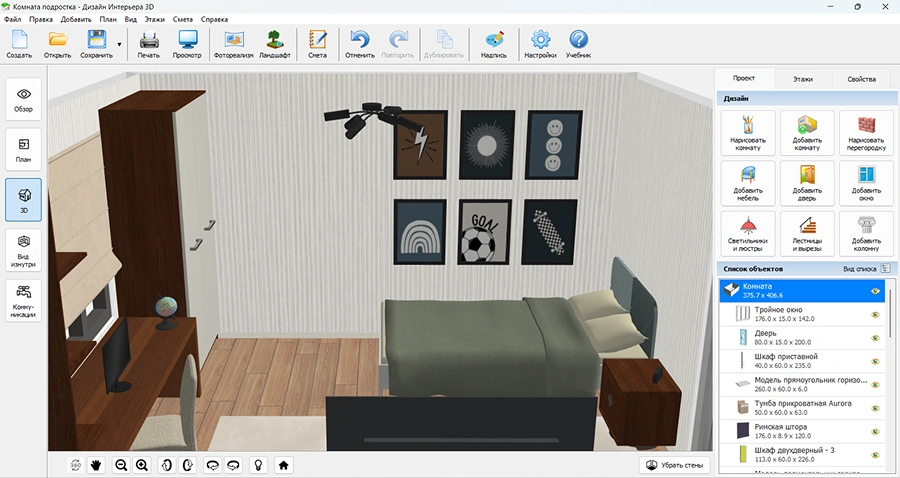
Task: Click the Добавить мебель button
Action: point(748,180)
